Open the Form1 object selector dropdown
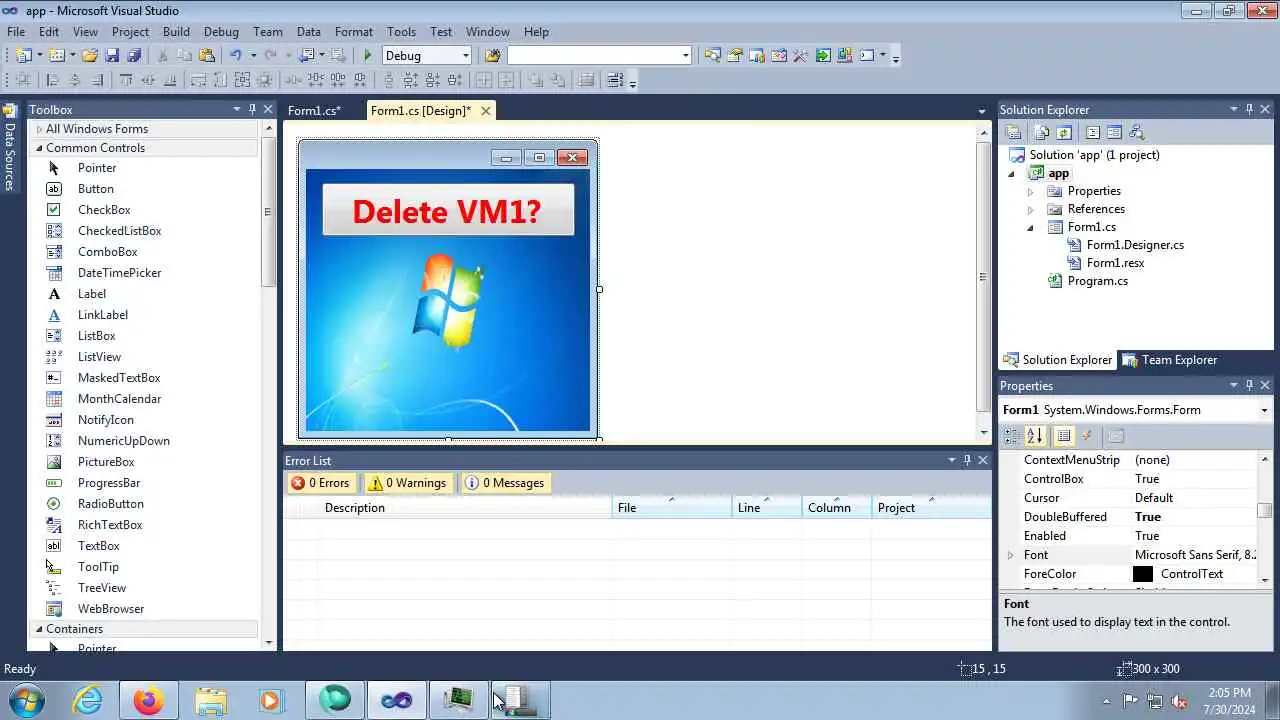Viewport: 1280px width, 720px height. tap(1264, 410)
